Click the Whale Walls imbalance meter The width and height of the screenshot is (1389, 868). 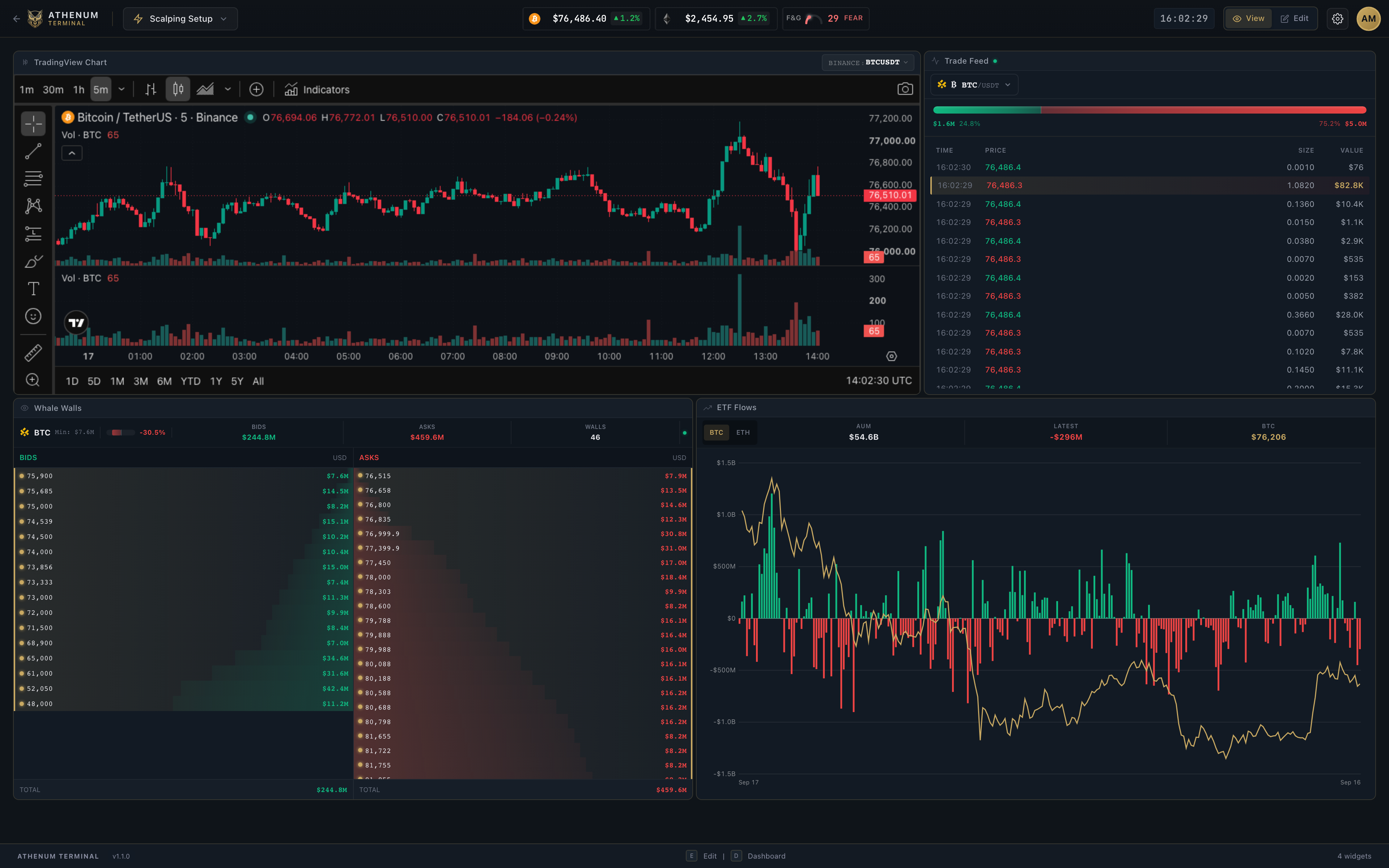click(121, 432)
